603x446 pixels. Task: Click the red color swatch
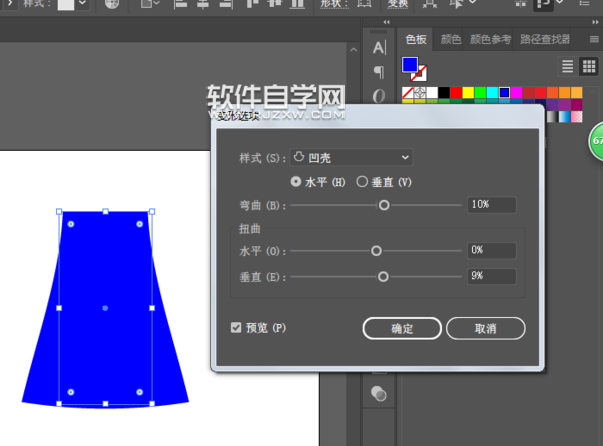pos(456,93)
